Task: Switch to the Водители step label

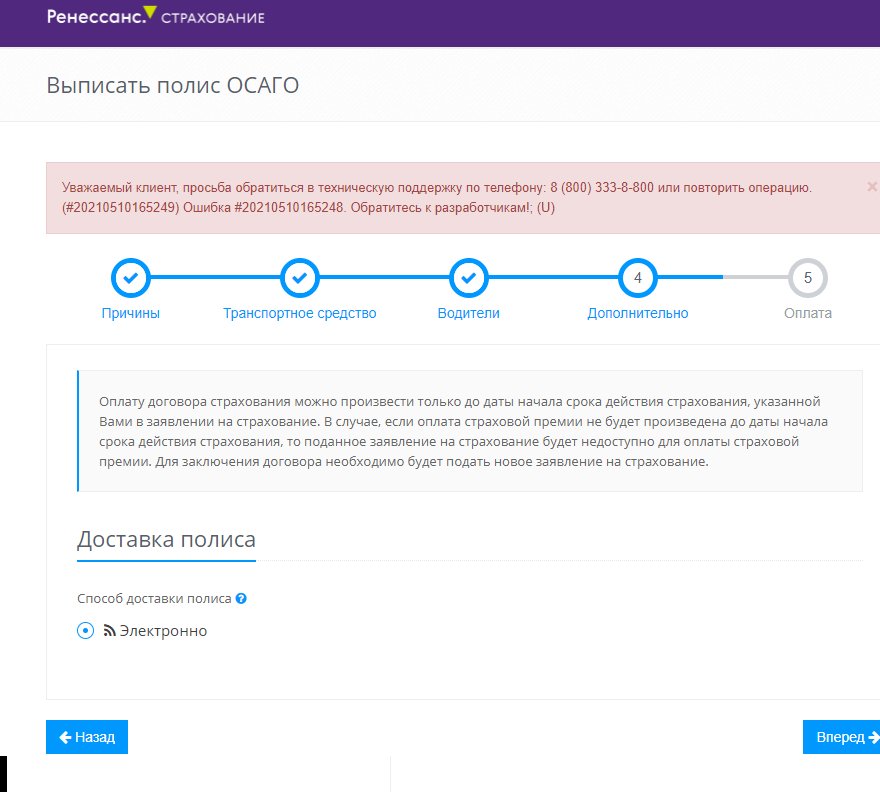Action: pyautogui.click(x=469, y=313)
